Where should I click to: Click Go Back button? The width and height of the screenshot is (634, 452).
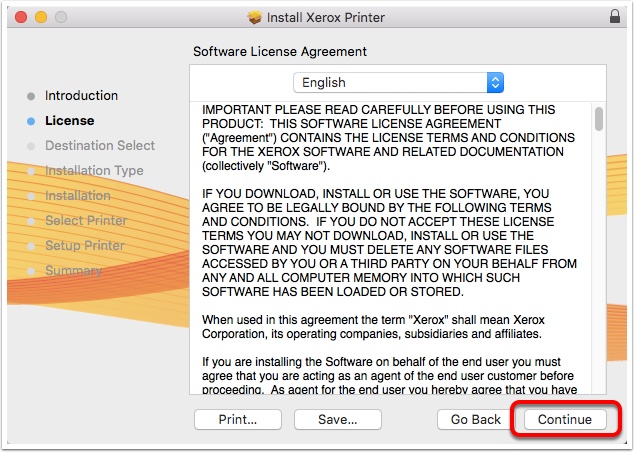[476, 419]
